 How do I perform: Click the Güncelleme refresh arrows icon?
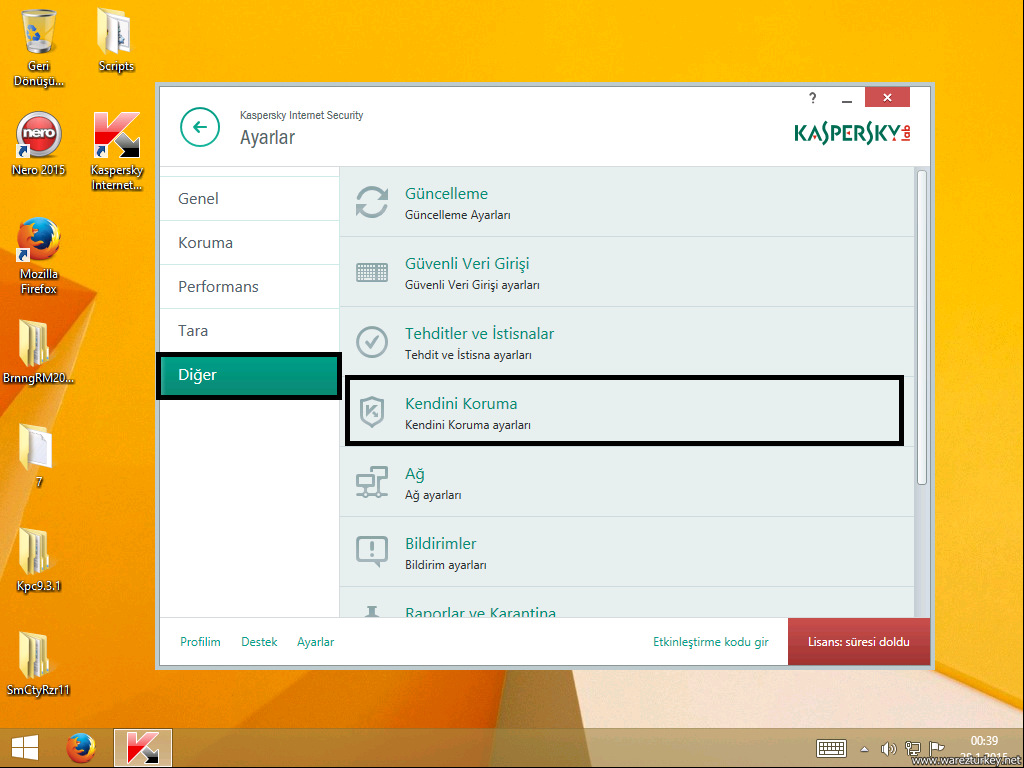[x=372, y=202]
